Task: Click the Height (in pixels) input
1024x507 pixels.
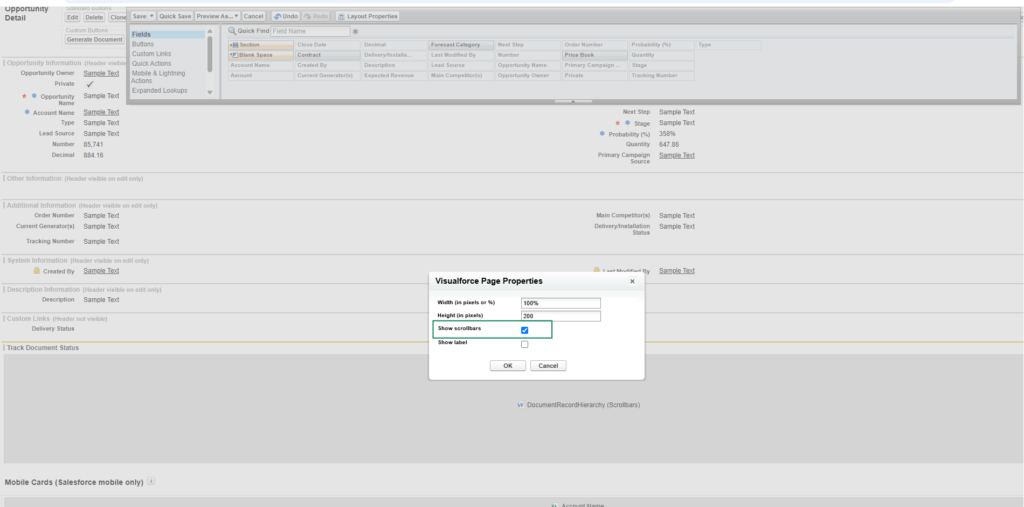Action: pyautogui.click(x=560, y=316)
